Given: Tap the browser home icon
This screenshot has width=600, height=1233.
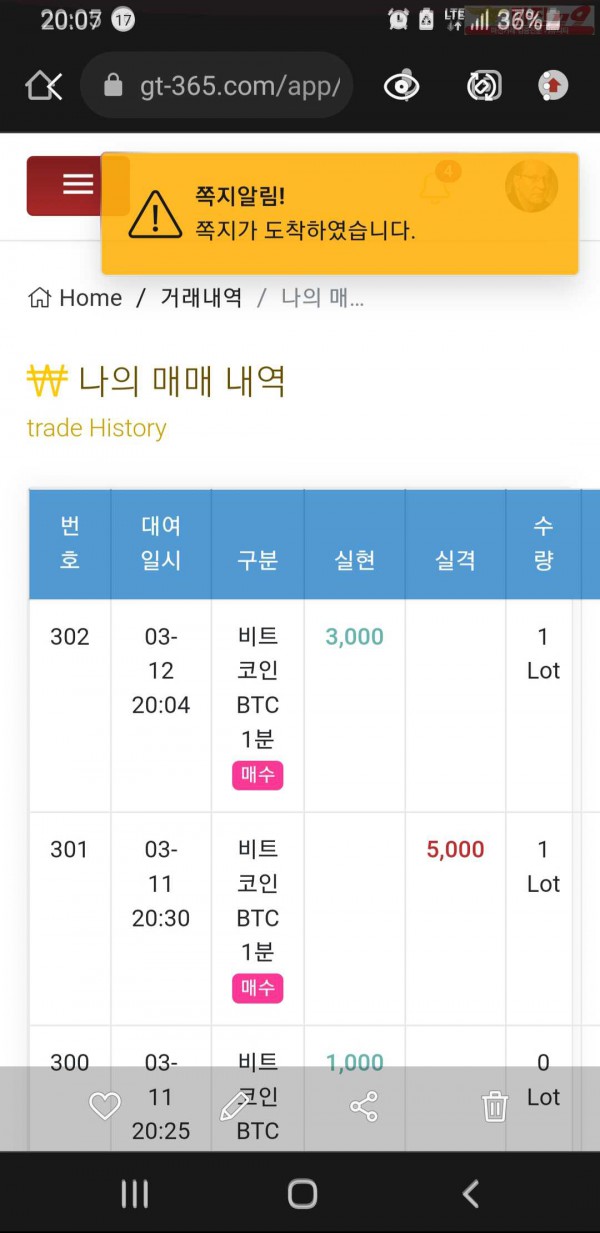Looking at the screenshot, I should (43, 86).
